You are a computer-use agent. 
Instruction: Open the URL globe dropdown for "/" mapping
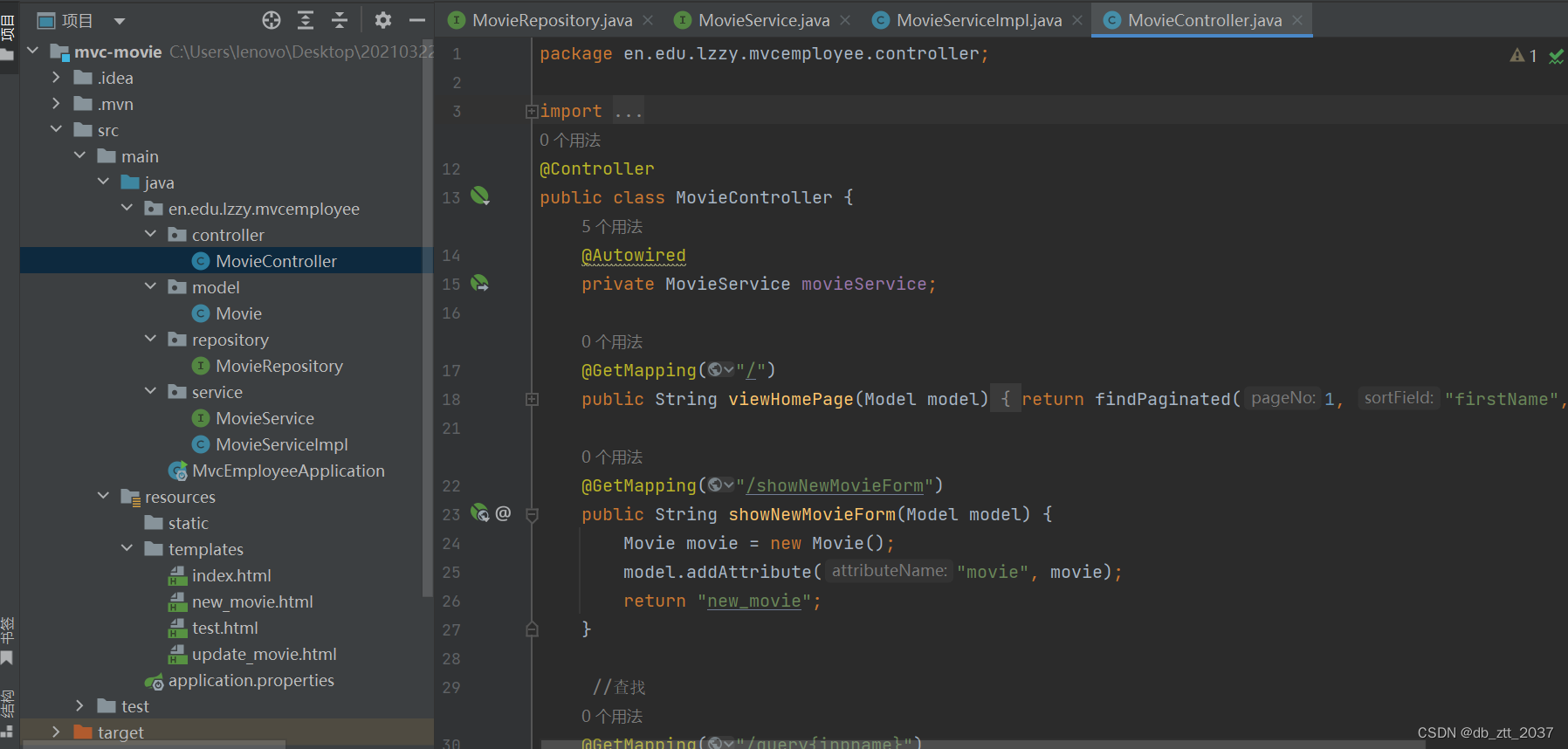click(x=720, y=370)
